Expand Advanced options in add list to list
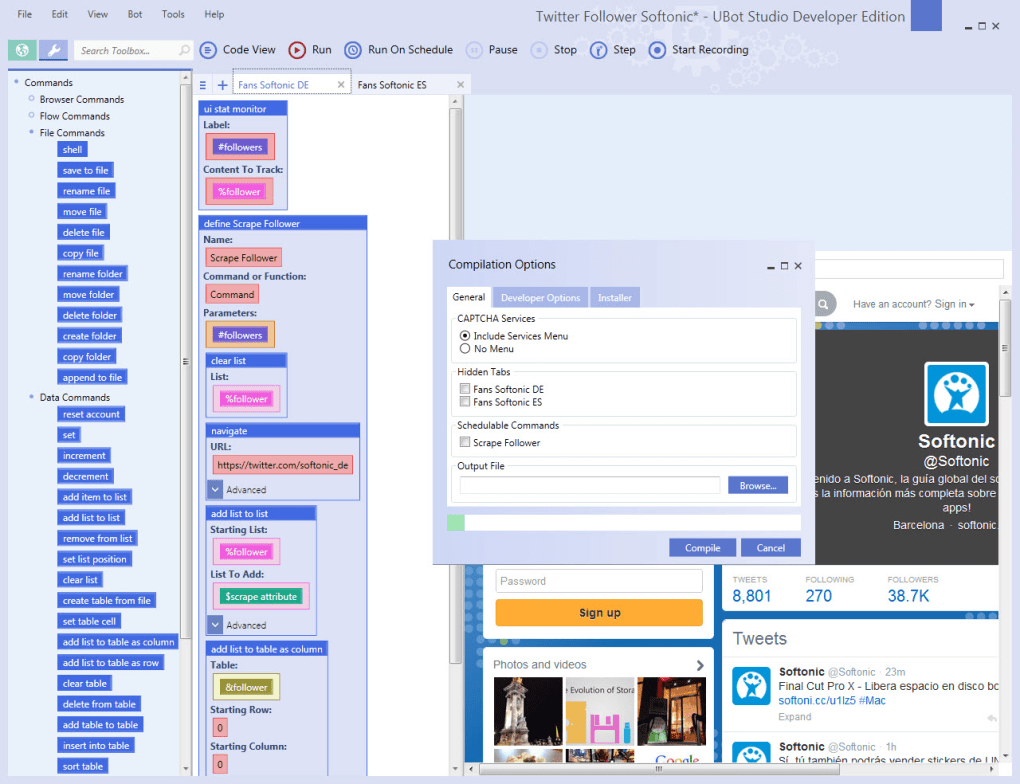This screenshot has height=784, width=1020. pyautogui.click(x=215, y=625)
